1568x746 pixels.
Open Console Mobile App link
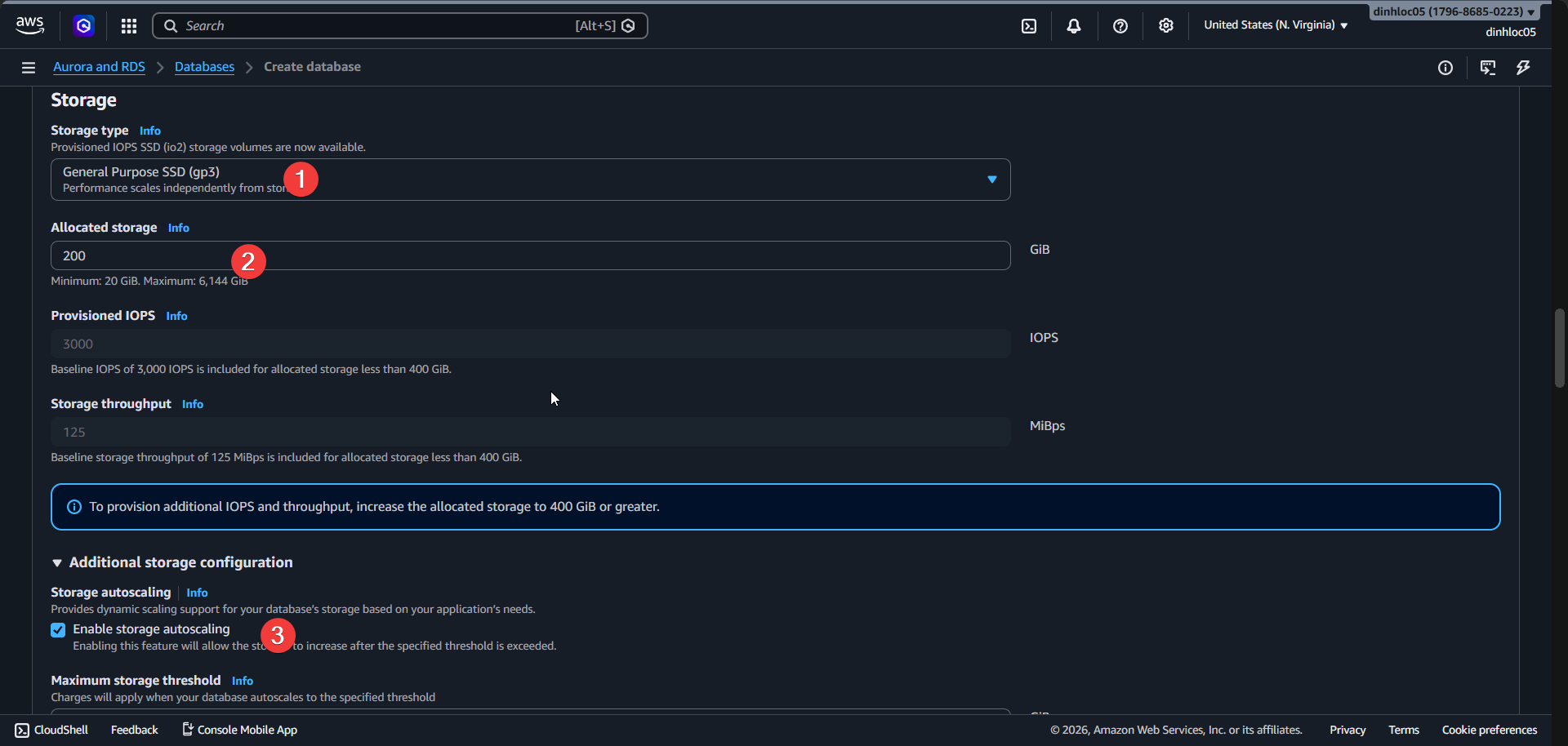[x=247, y=730]
